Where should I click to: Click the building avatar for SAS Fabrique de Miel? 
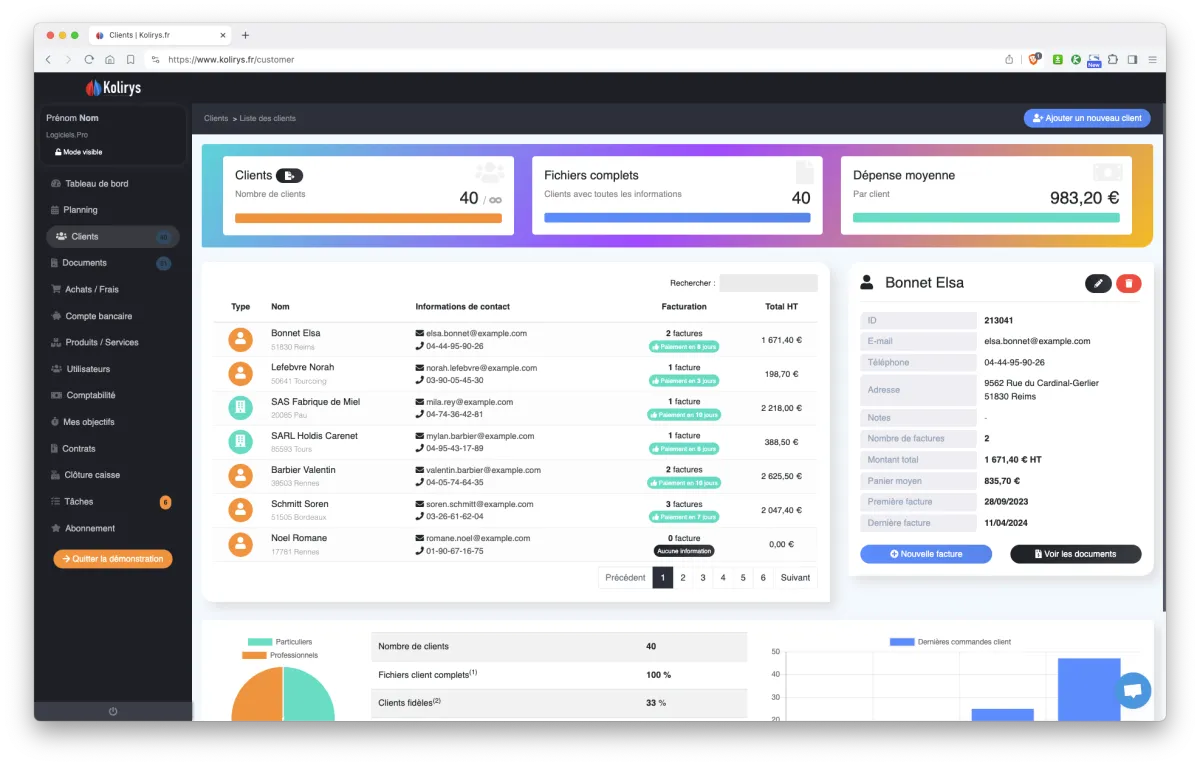(240, 407)
